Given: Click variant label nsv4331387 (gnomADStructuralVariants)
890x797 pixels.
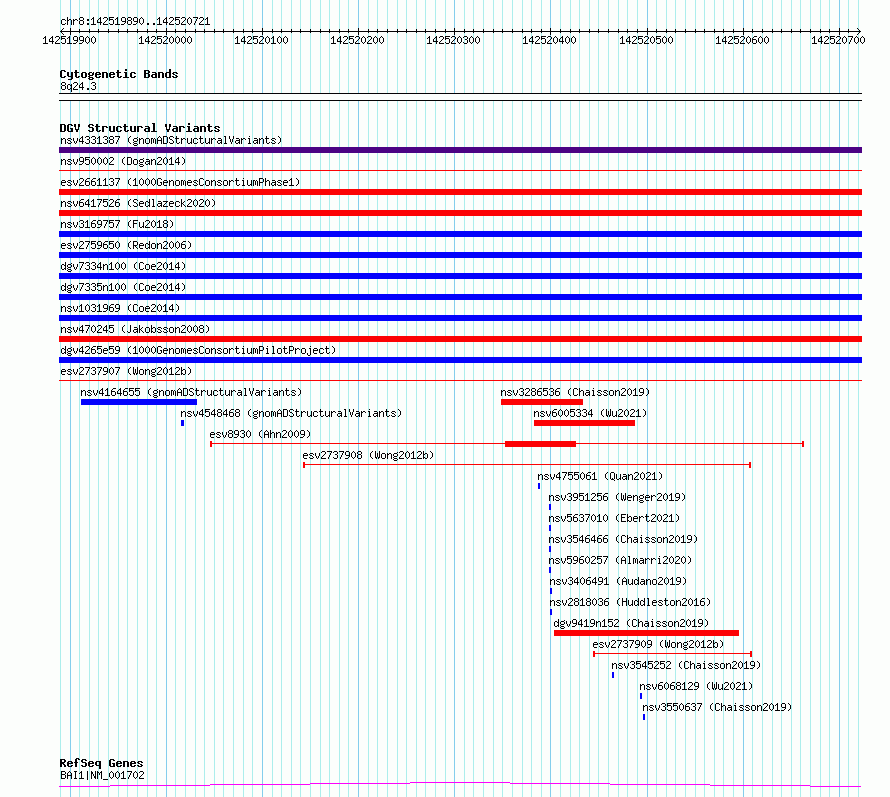Looking at the screenshot, I should click(x=171, y=140).
